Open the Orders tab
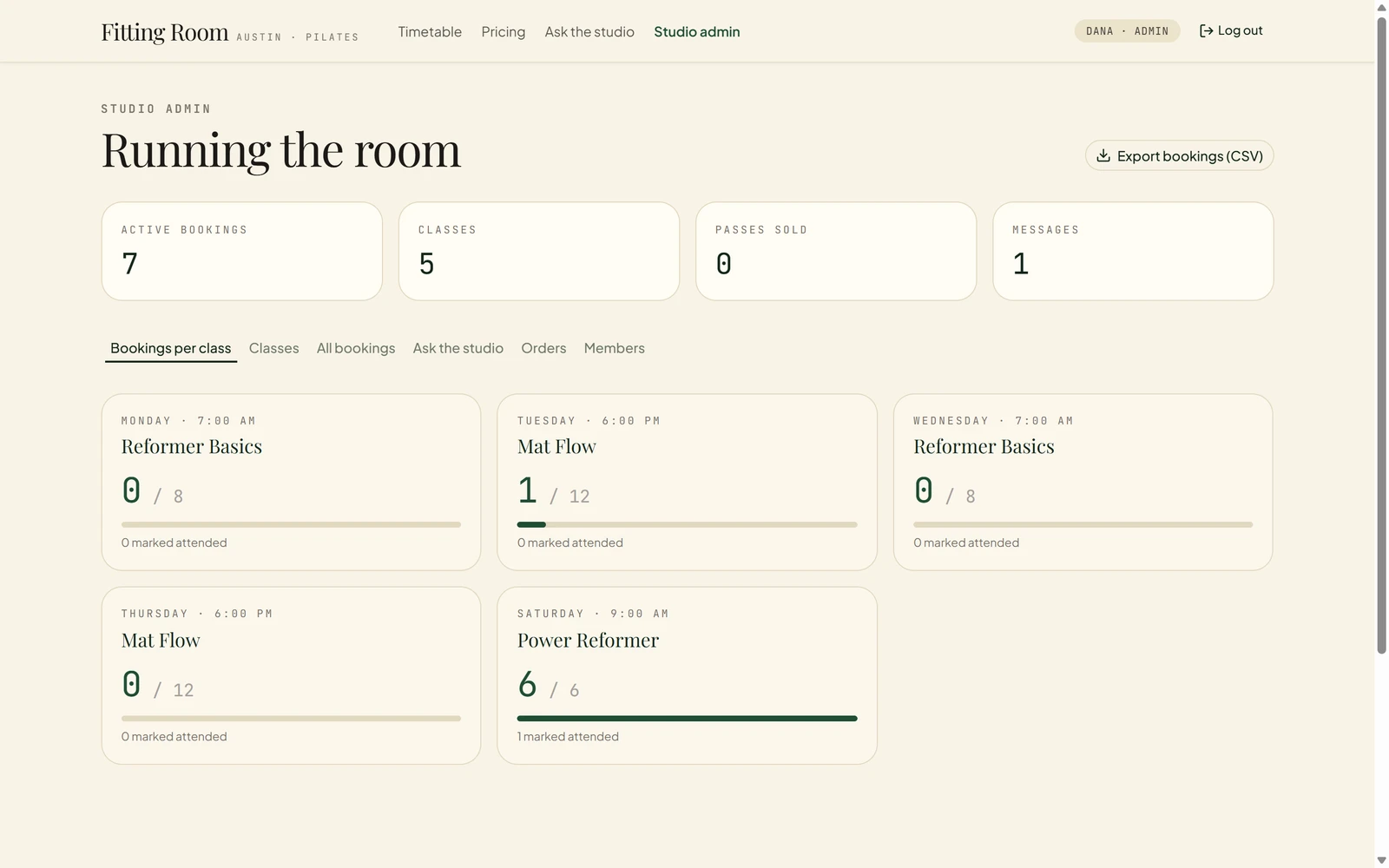This screenshot has width=1389, height=868. coord(543,348)
